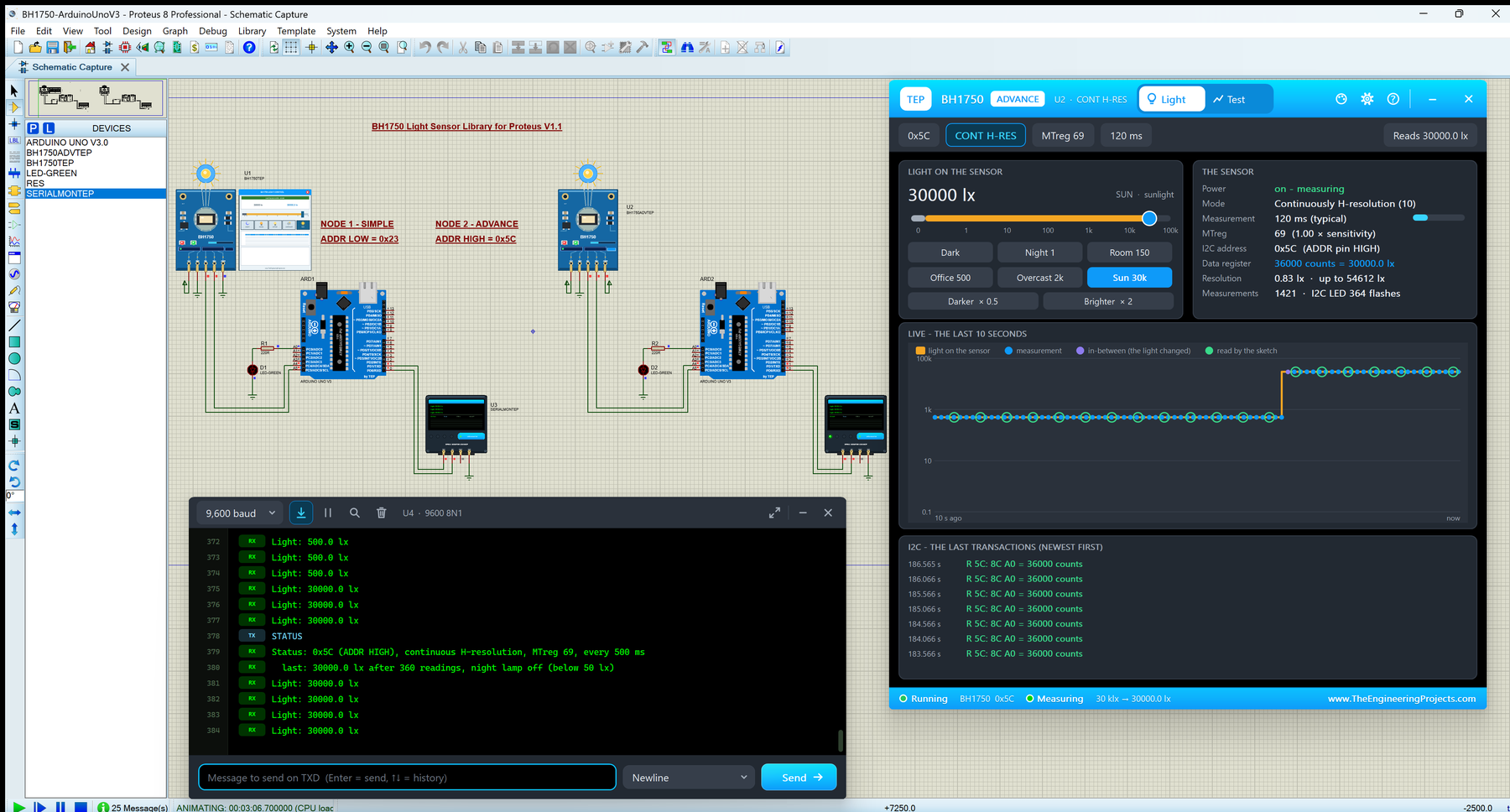Switch to the Light tab in BH1750 panel
Viewport: 1510px width, 812px height.
coord(1172,99)
